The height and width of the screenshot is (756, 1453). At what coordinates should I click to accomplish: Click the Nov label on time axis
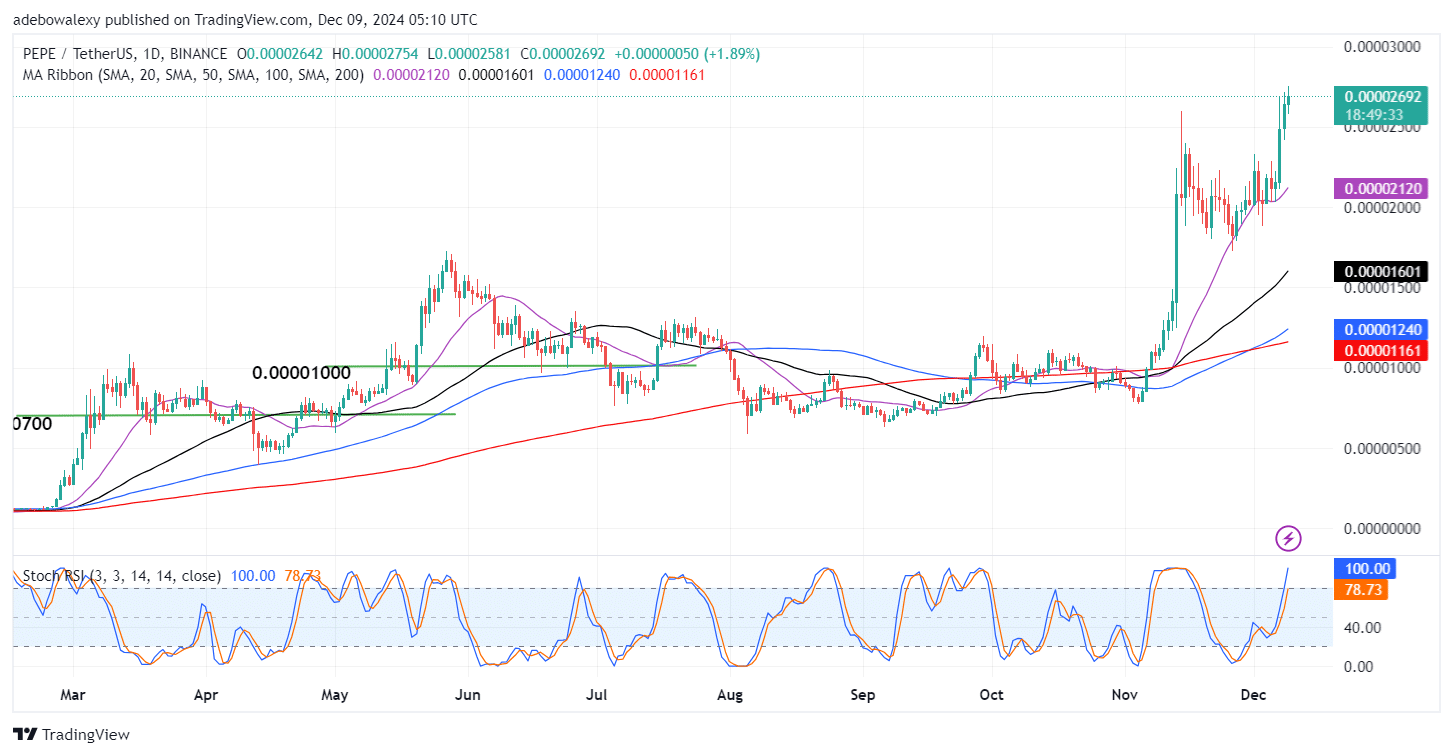pos(1125,693)
